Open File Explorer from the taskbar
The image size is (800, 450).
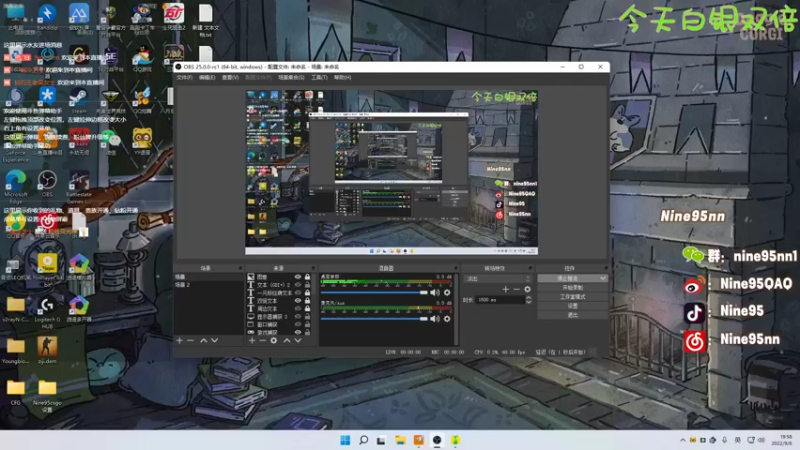click(400, 440)
